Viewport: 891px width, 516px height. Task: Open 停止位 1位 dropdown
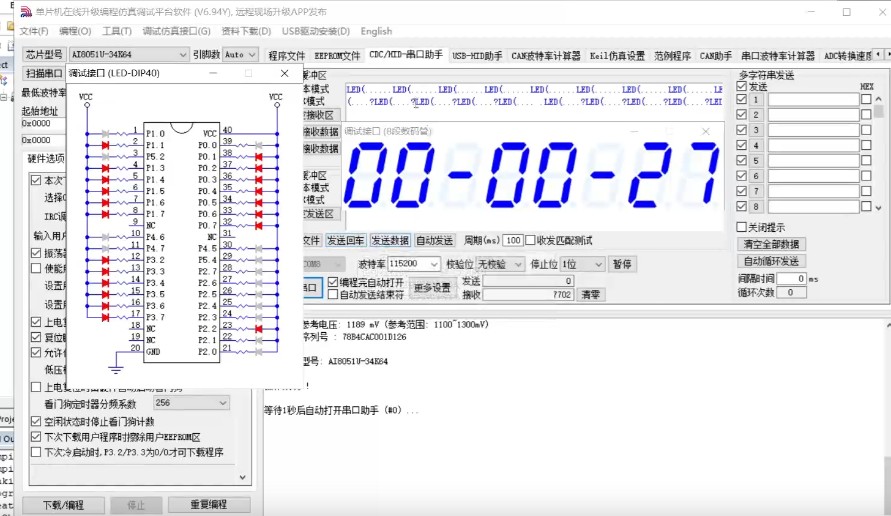[x=582, y=264]
